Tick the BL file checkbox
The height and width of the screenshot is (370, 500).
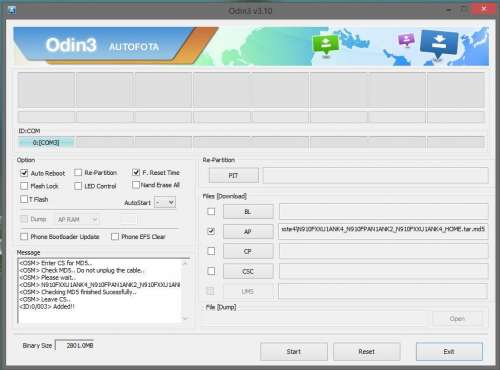click(211, 211)
